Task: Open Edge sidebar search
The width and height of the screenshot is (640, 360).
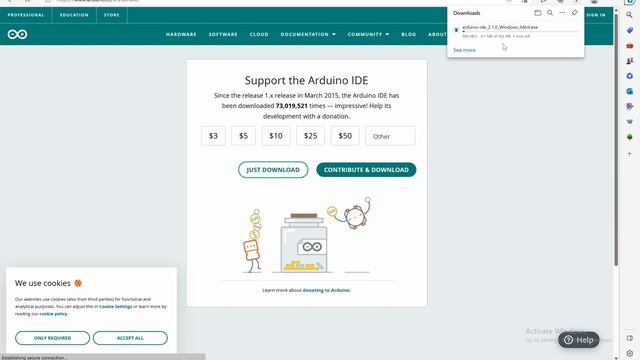Action: (x=629, y=15)
